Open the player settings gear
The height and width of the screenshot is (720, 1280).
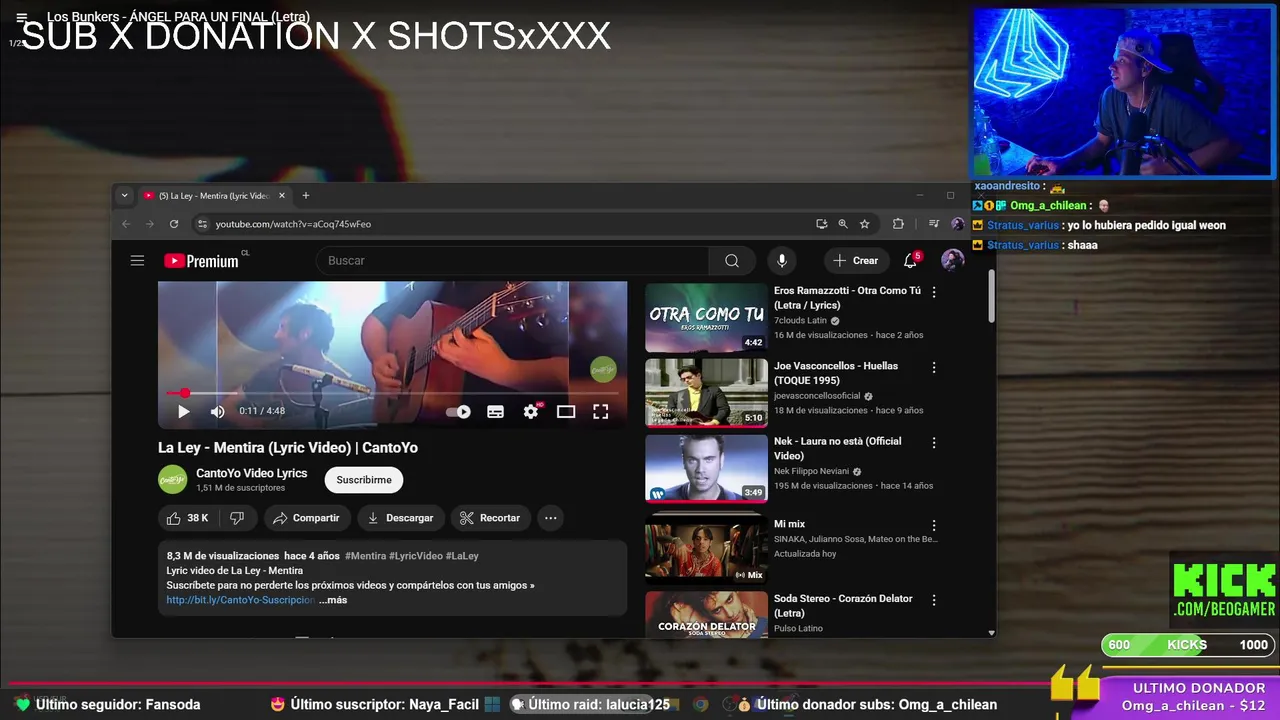click(531, 411)
